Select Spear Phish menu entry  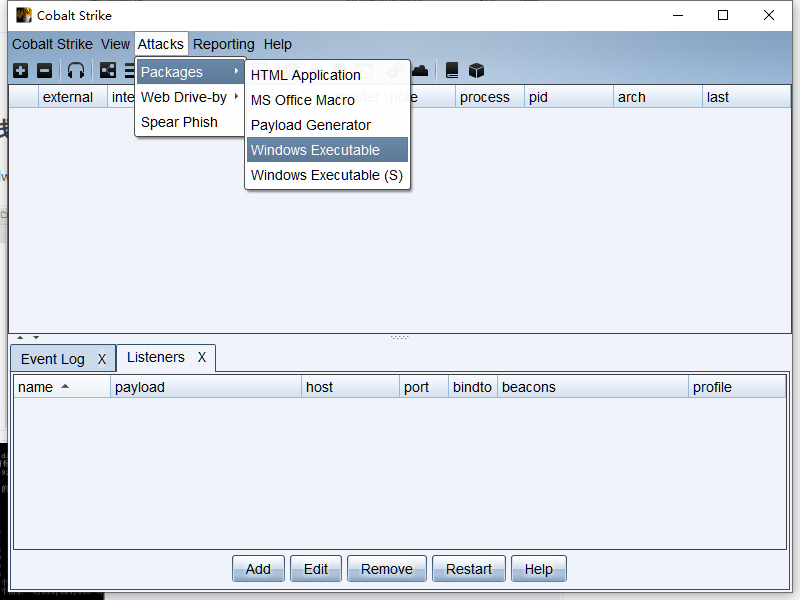190,122
